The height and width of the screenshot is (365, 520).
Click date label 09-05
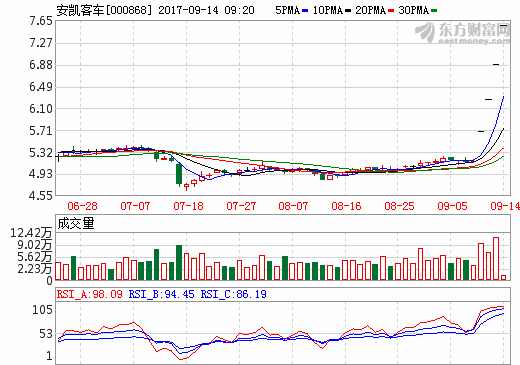tap(452, 206)
